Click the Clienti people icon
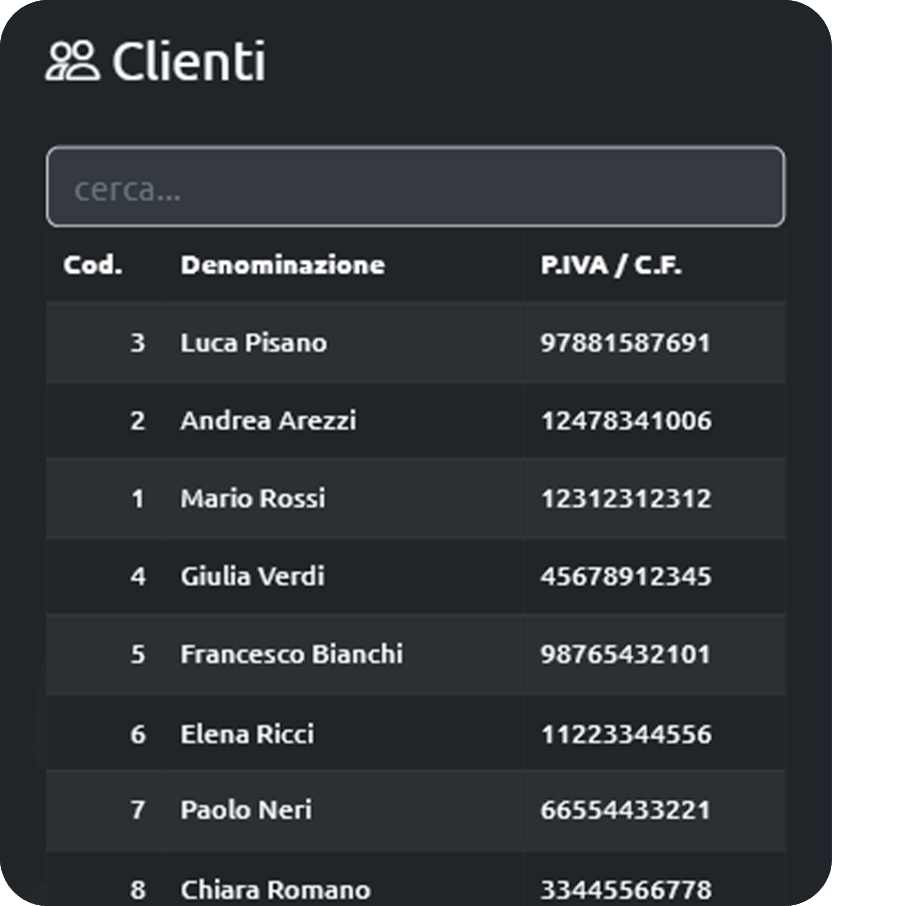The image size is (924, 906). tap(73, 61)
